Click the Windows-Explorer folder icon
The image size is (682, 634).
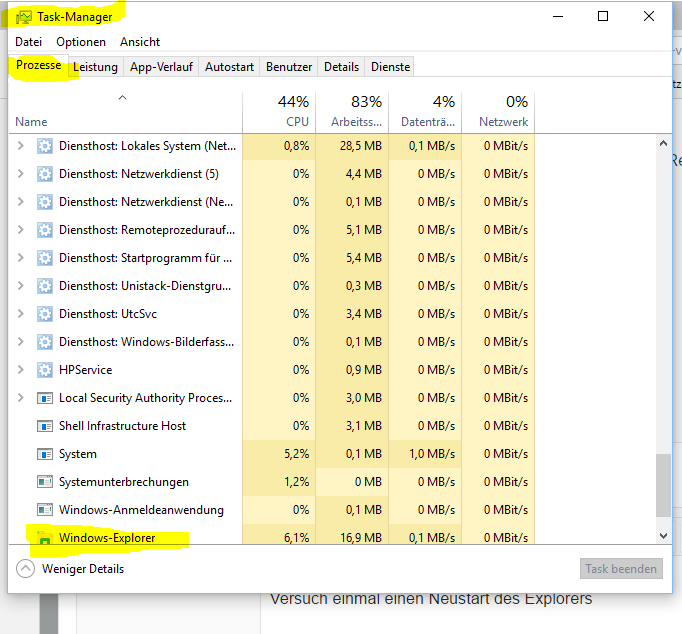44,538
